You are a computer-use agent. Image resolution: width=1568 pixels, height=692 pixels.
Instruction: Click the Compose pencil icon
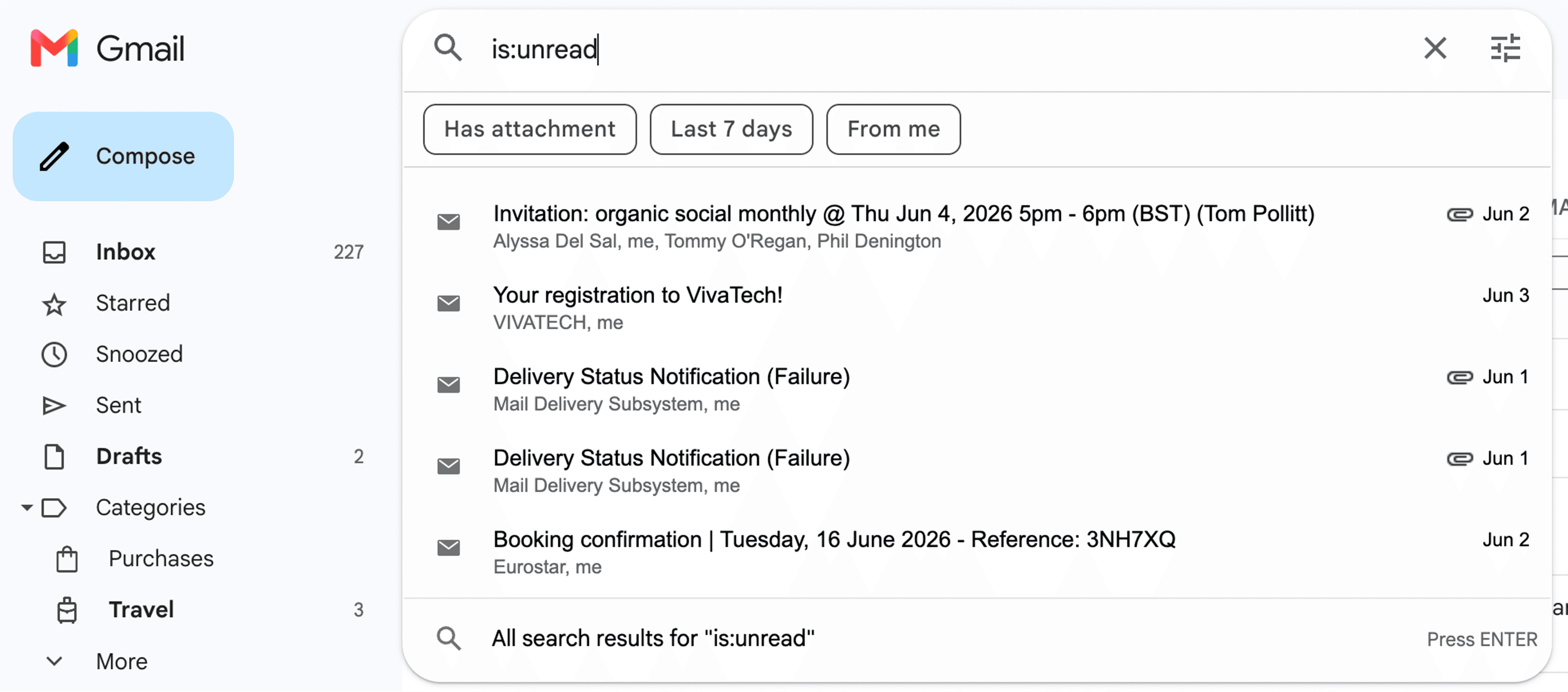coord(54,156)
